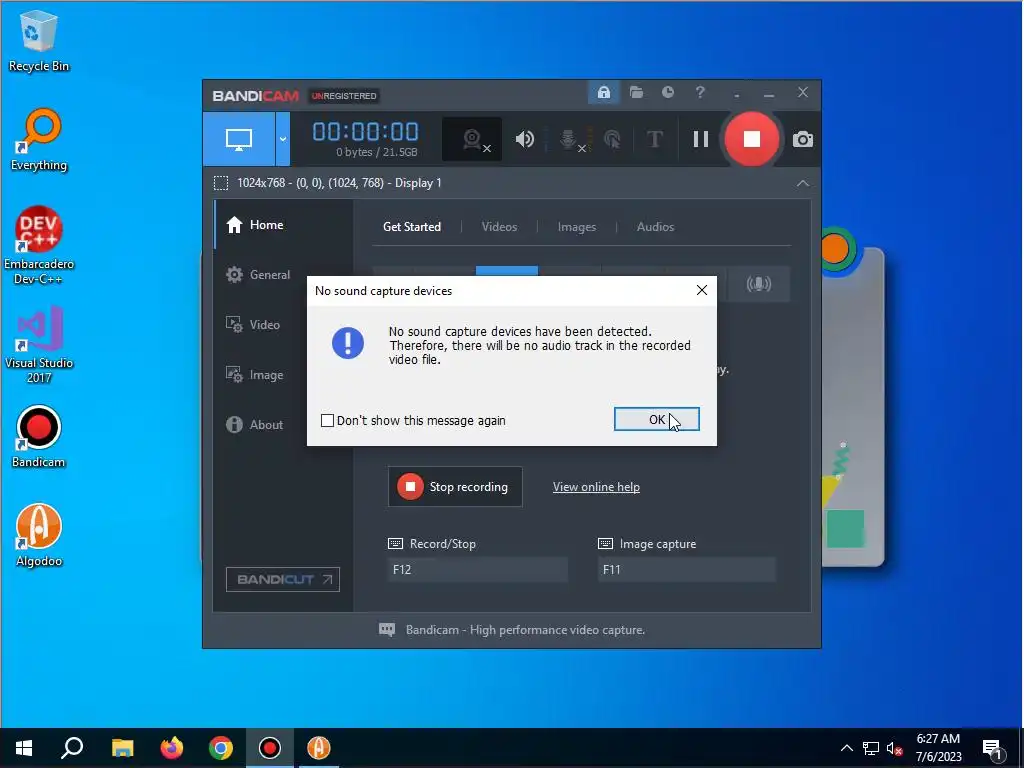Toggle the microphone icon in Bandicam toolbar
Screen dimensions: 1024x768
click(570, 139)
